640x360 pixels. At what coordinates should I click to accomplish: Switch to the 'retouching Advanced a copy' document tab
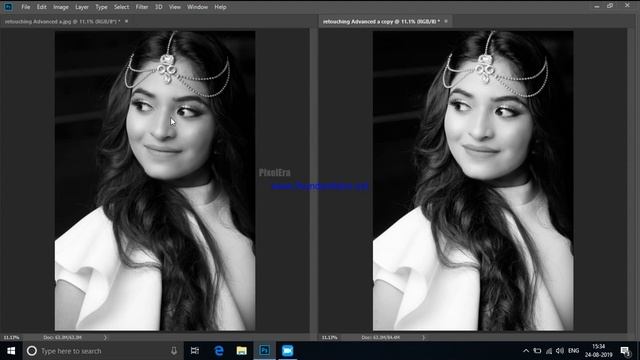[x=381, y=21]
